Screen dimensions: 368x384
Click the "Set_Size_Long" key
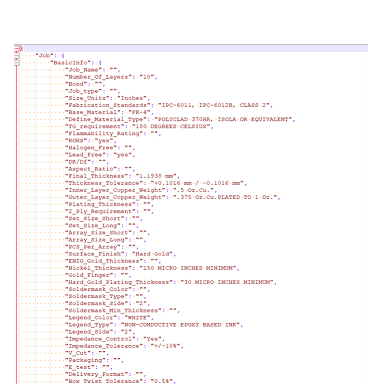(x=93, y=226)
